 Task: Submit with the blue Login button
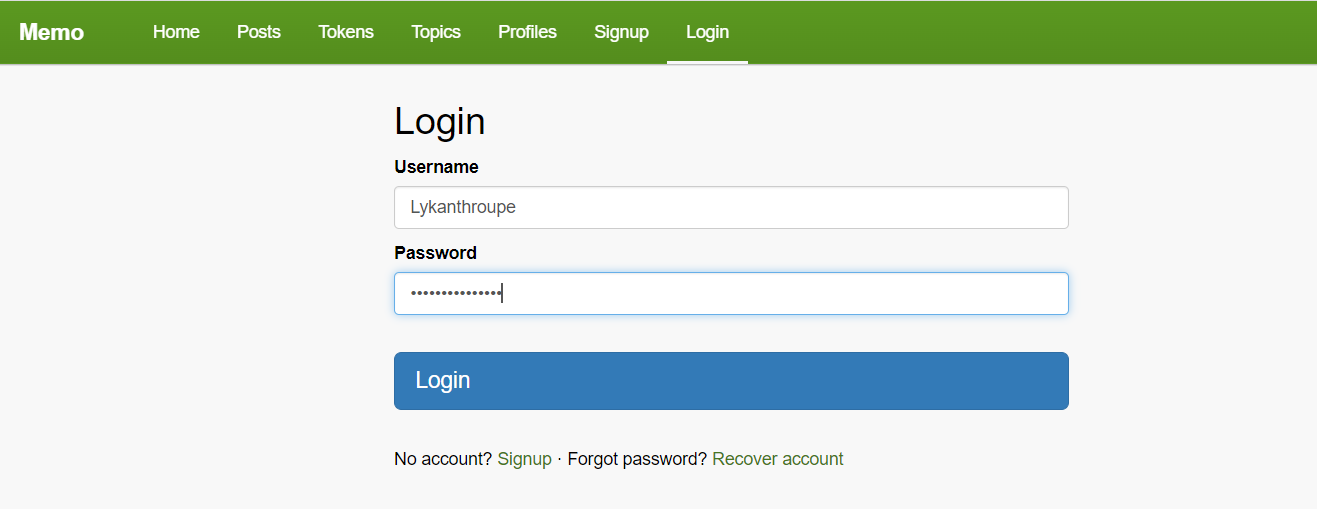[731, 381]
